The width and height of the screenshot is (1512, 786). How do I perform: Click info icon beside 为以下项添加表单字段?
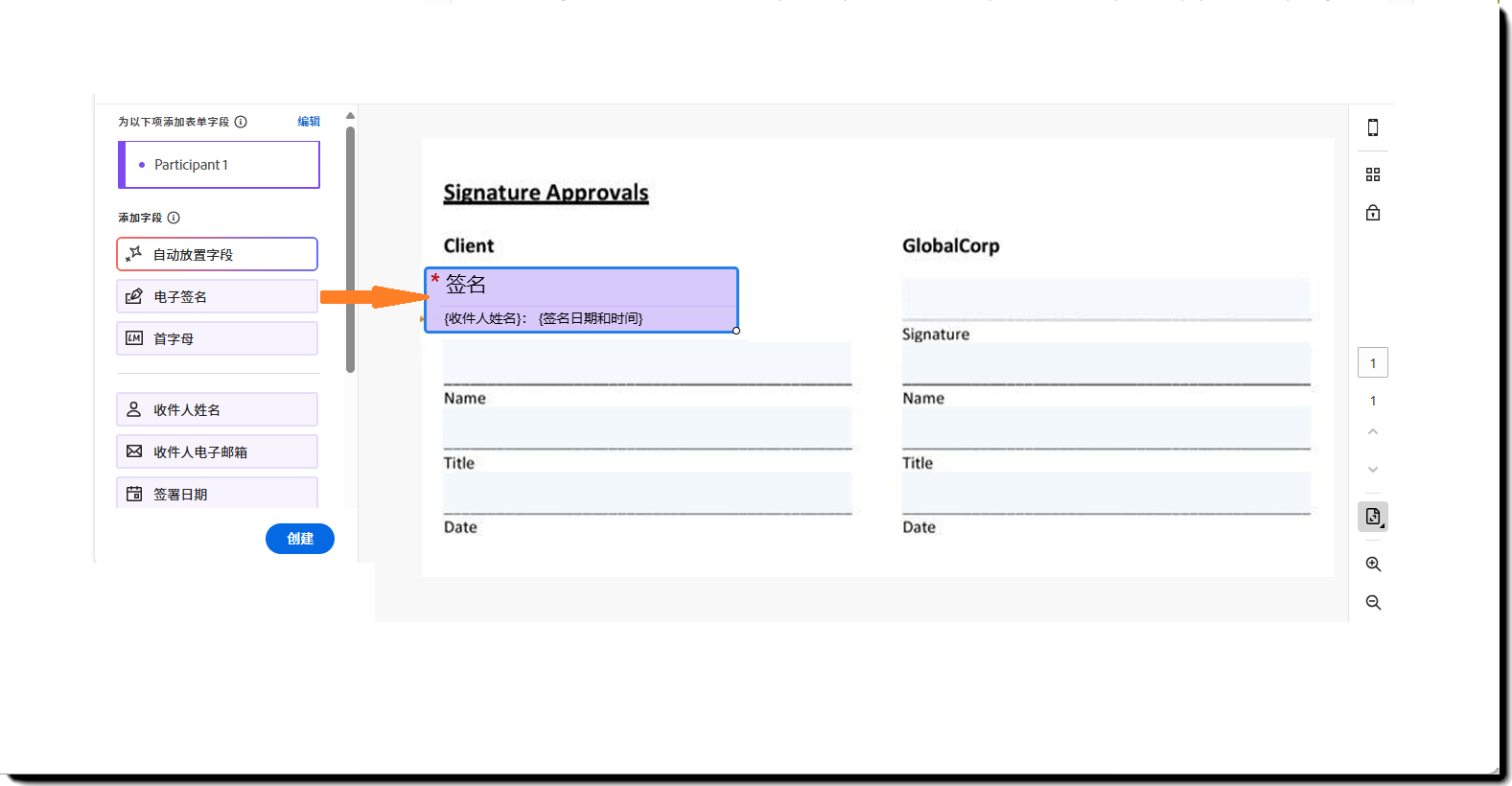[x=241, y=122]
